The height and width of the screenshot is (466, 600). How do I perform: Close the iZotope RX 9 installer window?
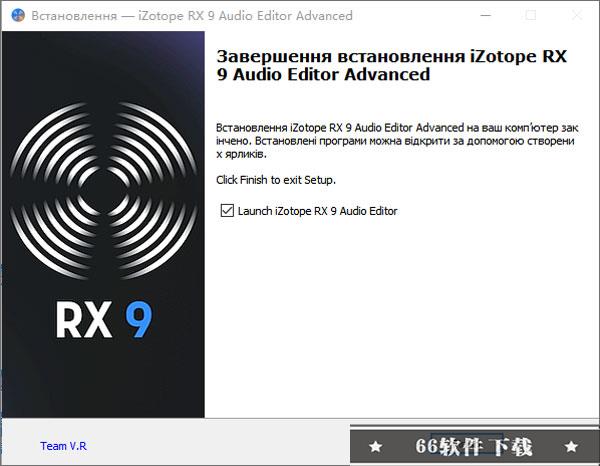(577, 16)
